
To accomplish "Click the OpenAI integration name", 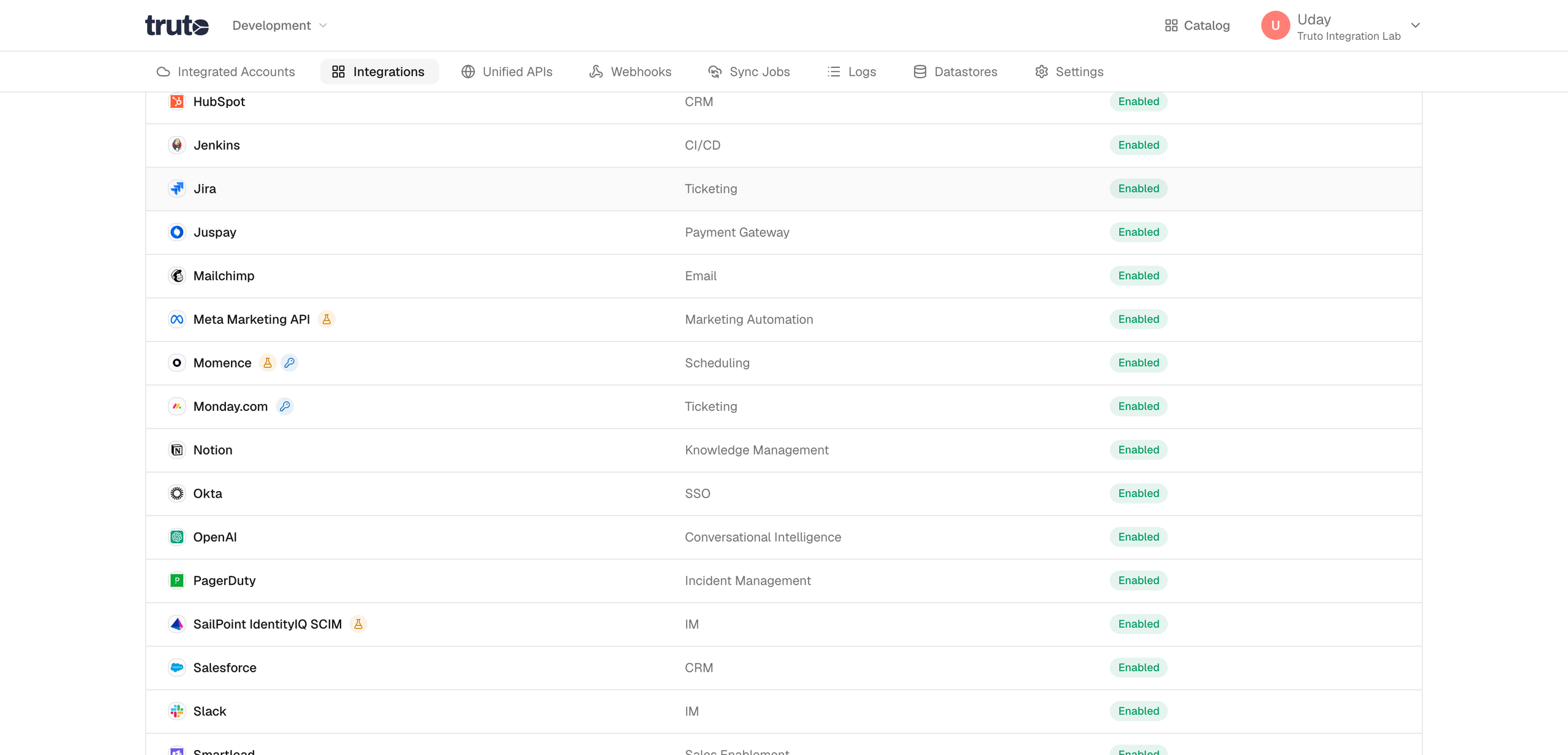I will [215, 537].
